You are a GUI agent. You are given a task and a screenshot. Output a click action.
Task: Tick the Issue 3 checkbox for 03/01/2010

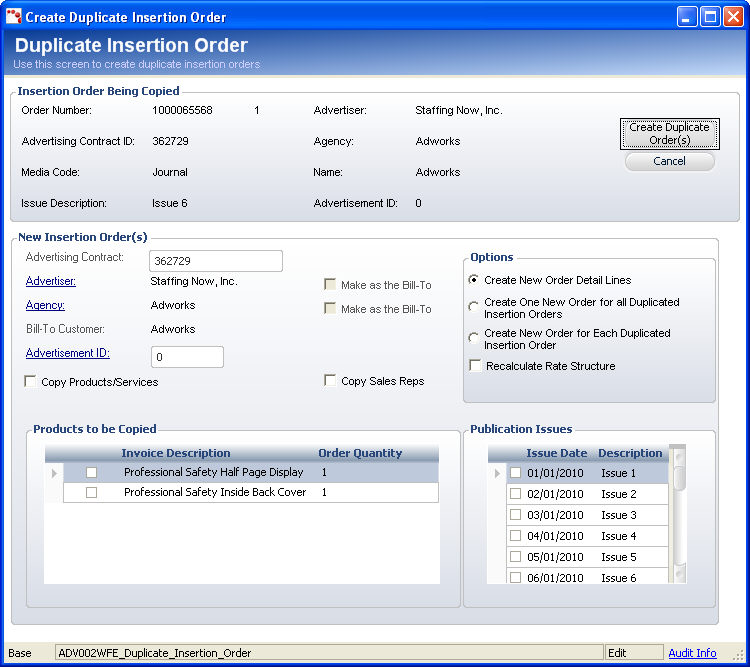click(x=516, y=515)
